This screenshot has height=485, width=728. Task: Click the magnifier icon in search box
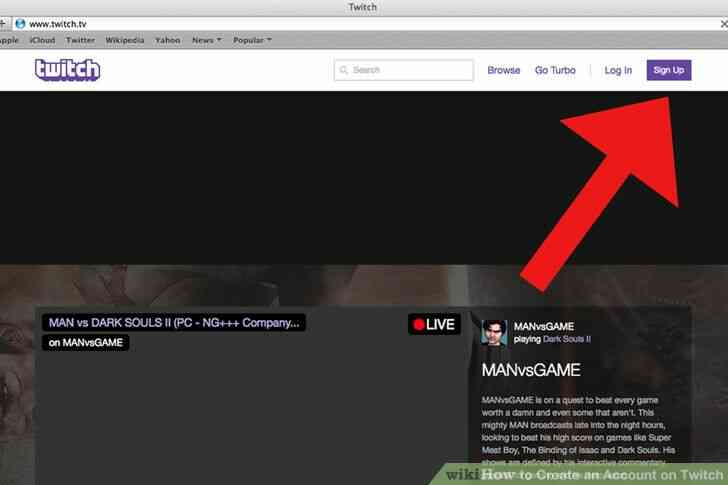click(x=344, y=70)
